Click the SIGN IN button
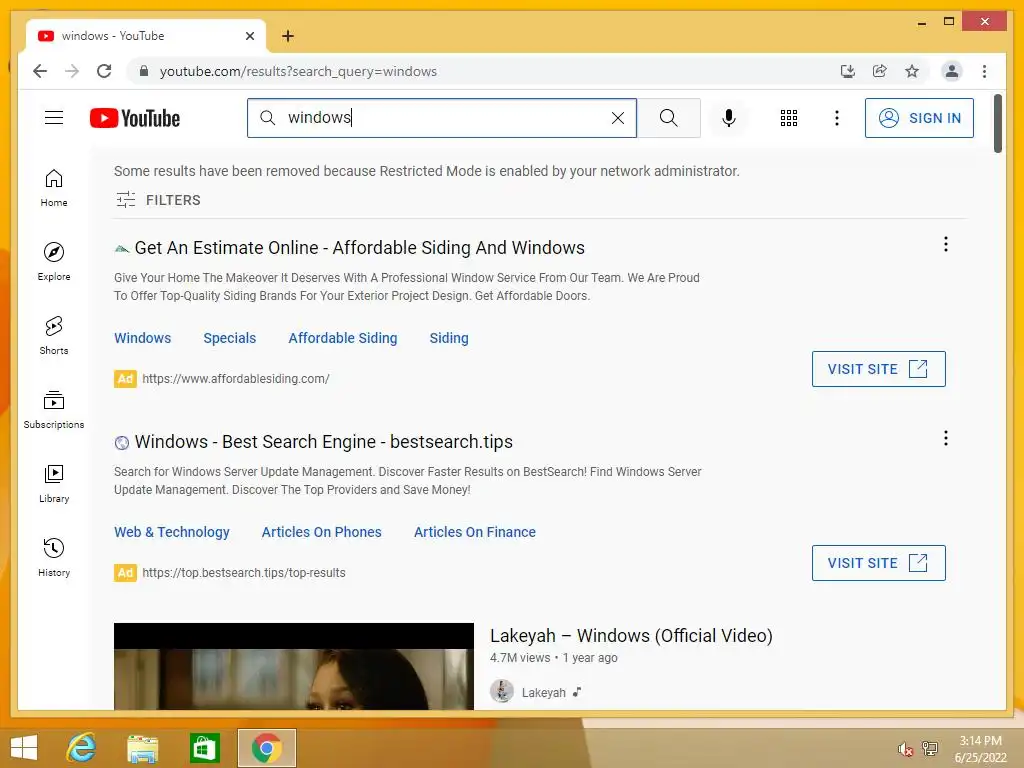The height and width of the screenshot is (768, 1024). (x=918, y=118)
